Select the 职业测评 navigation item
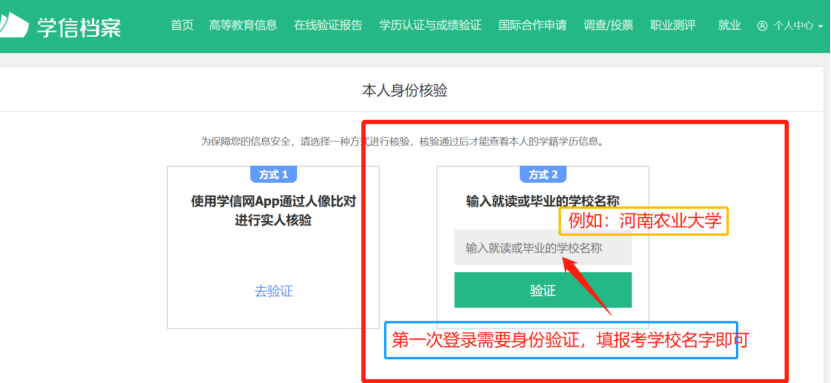Screen dimensions: 831x383 (x=673, y=25)
